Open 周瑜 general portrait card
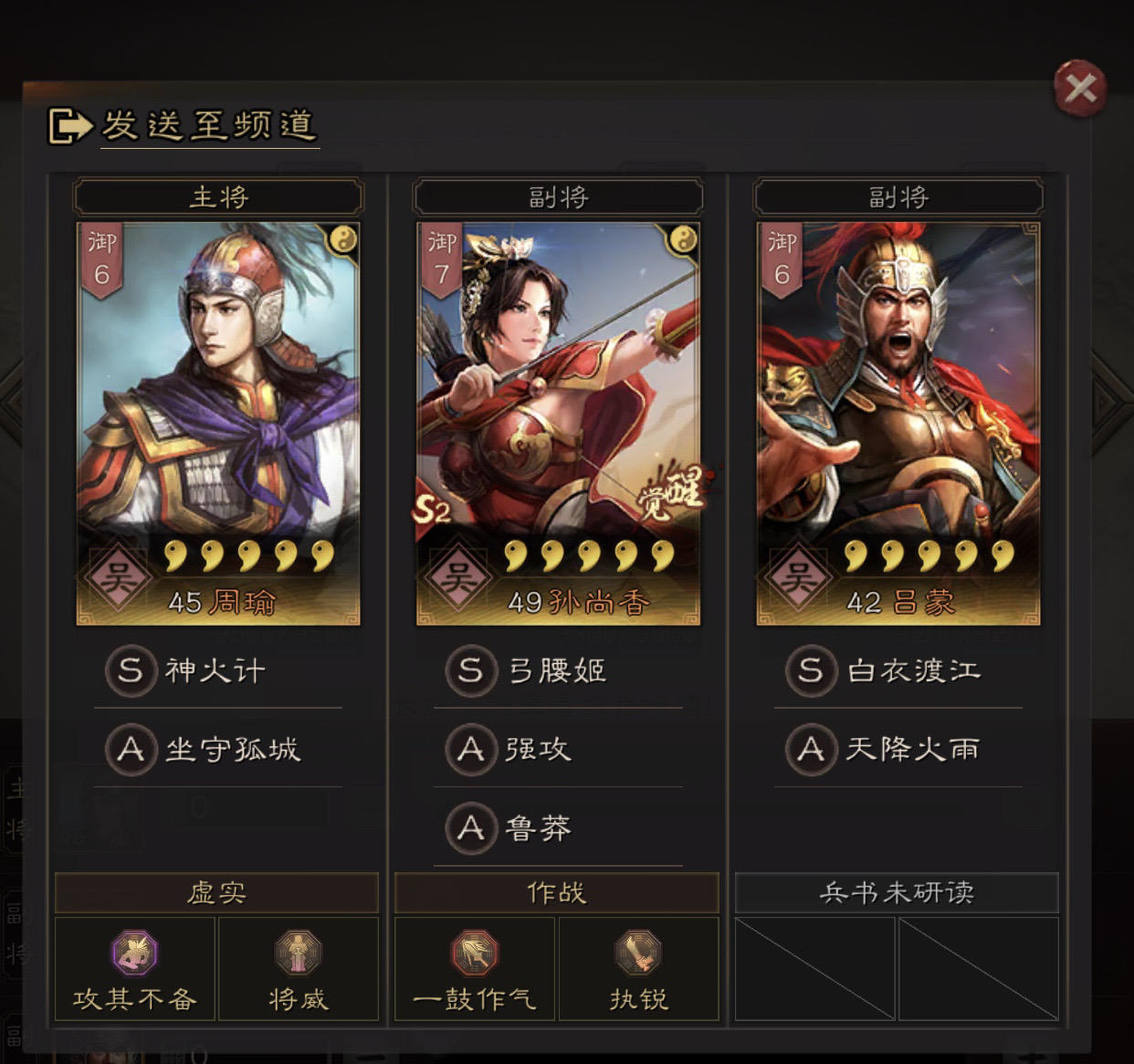This screenshot has width=1134, height=1064. (218, 424)
